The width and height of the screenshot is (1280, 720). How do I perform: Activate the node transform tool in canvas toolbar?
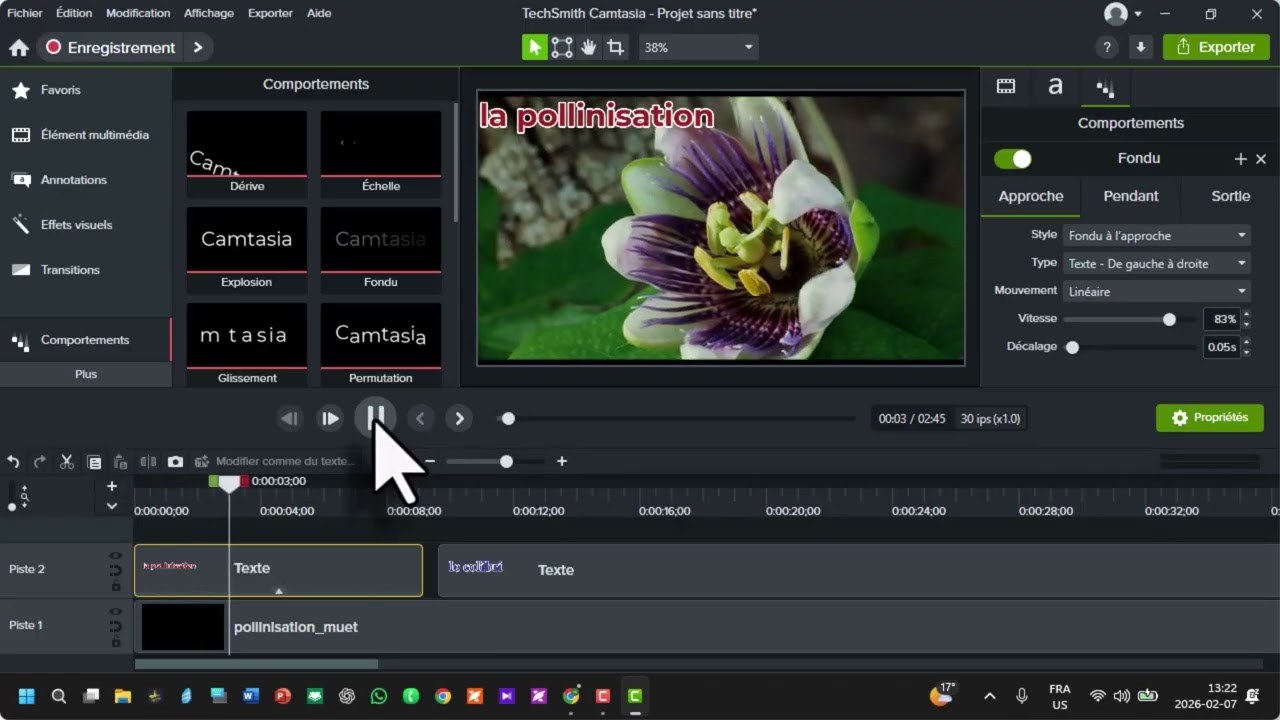click(562, 47)
